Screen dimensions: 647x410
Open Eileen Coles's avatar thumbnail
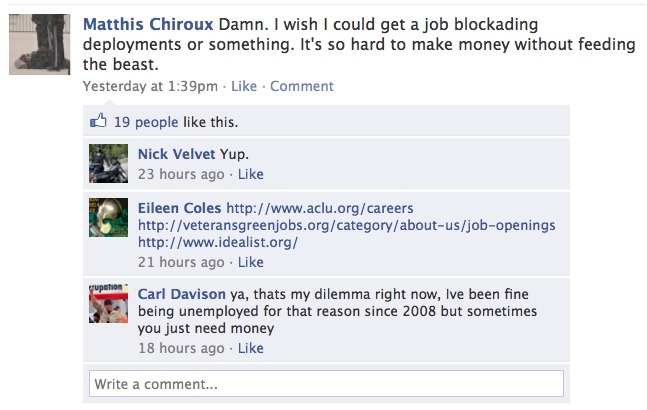(107, 217)
